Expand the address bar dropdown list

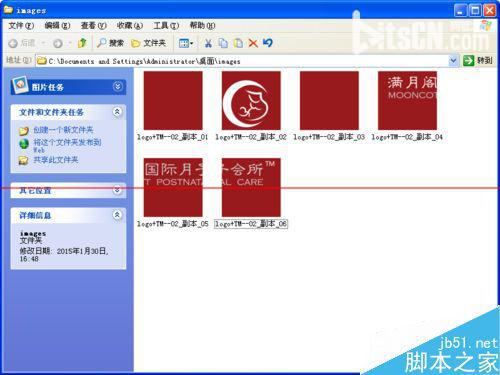click(x=453, y=61)
